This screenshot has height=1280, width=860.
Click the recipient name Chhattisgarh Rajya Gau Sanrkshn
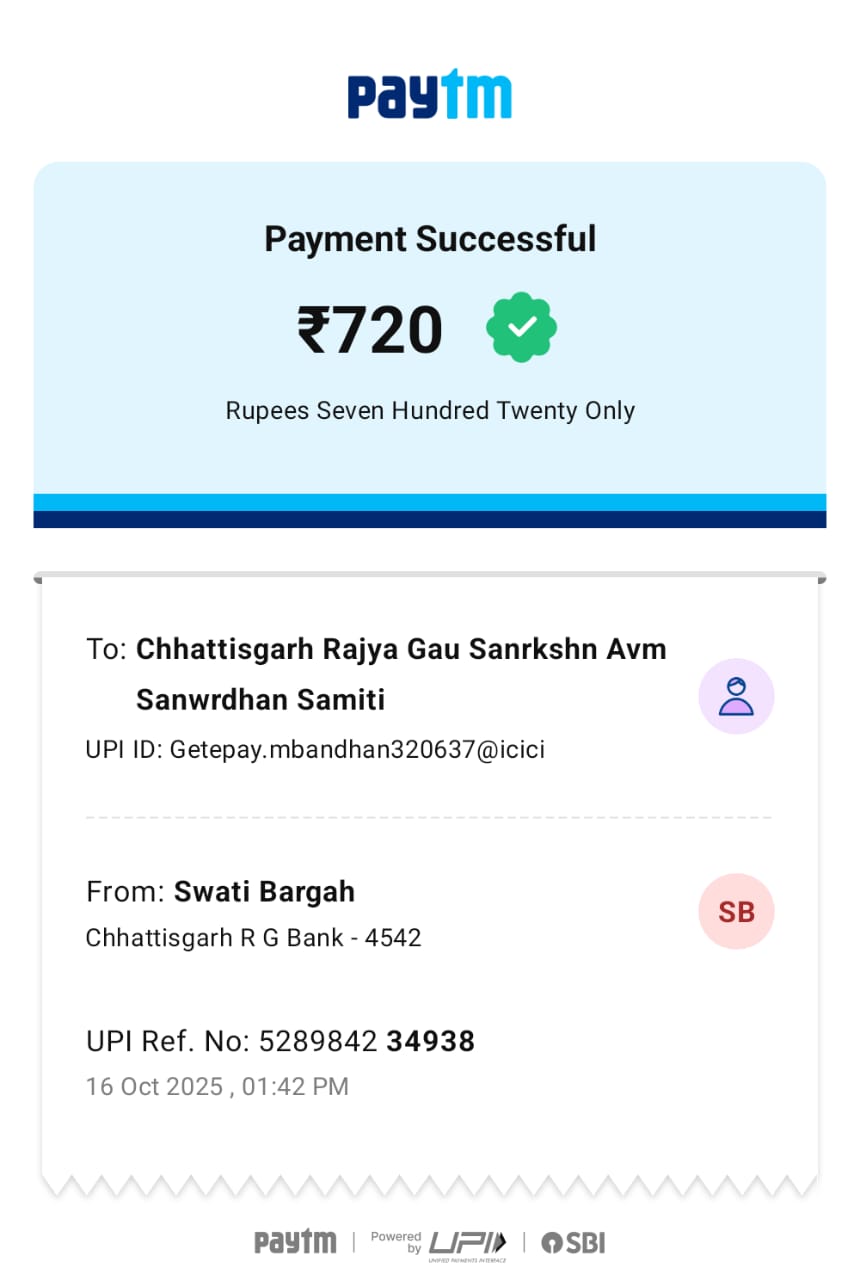click(x=401, y=649)
